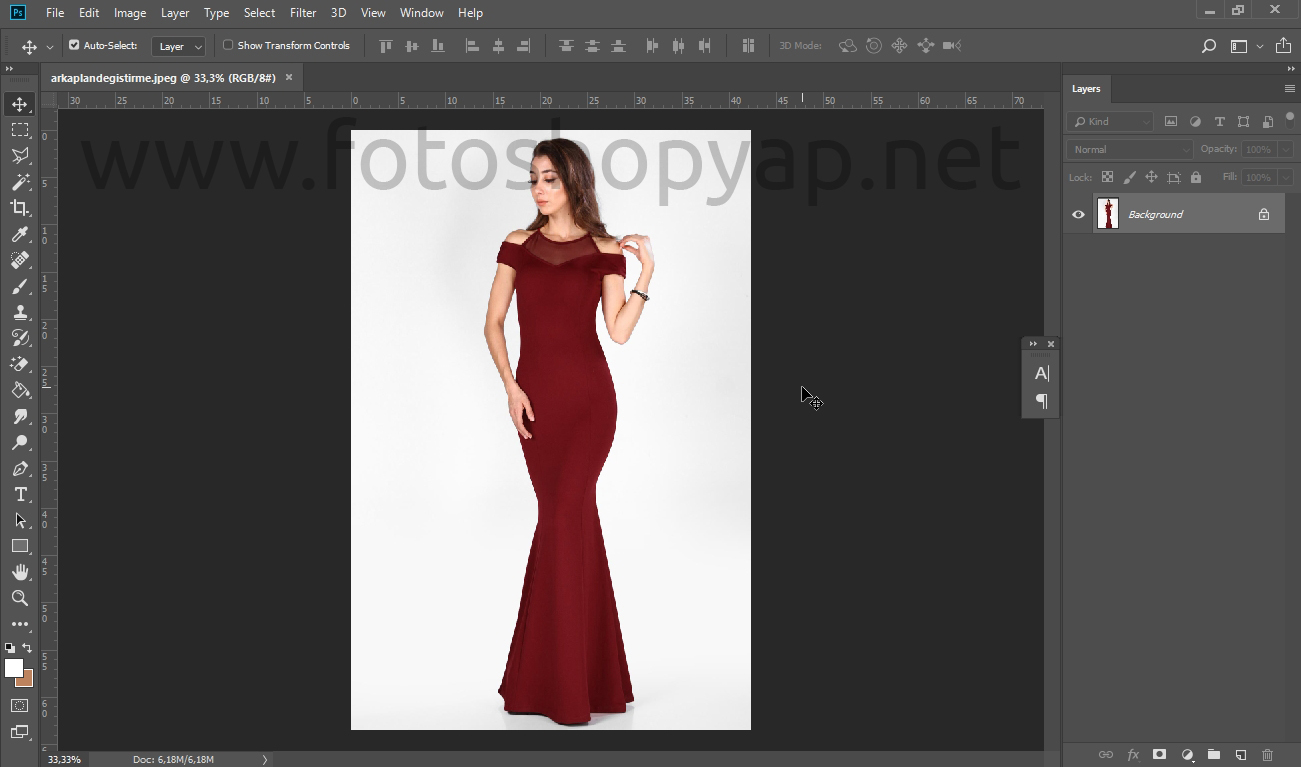Toggle lock position in Layers panel
This screenshot has height=767, width=1301.
[x=1151, y=177]
